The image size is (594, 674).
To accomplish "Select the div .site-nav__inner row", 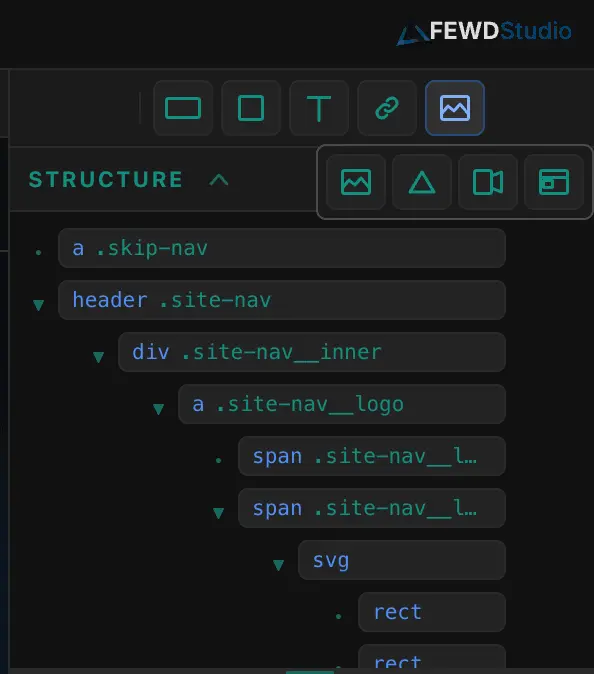I will (x=312, y=352).
